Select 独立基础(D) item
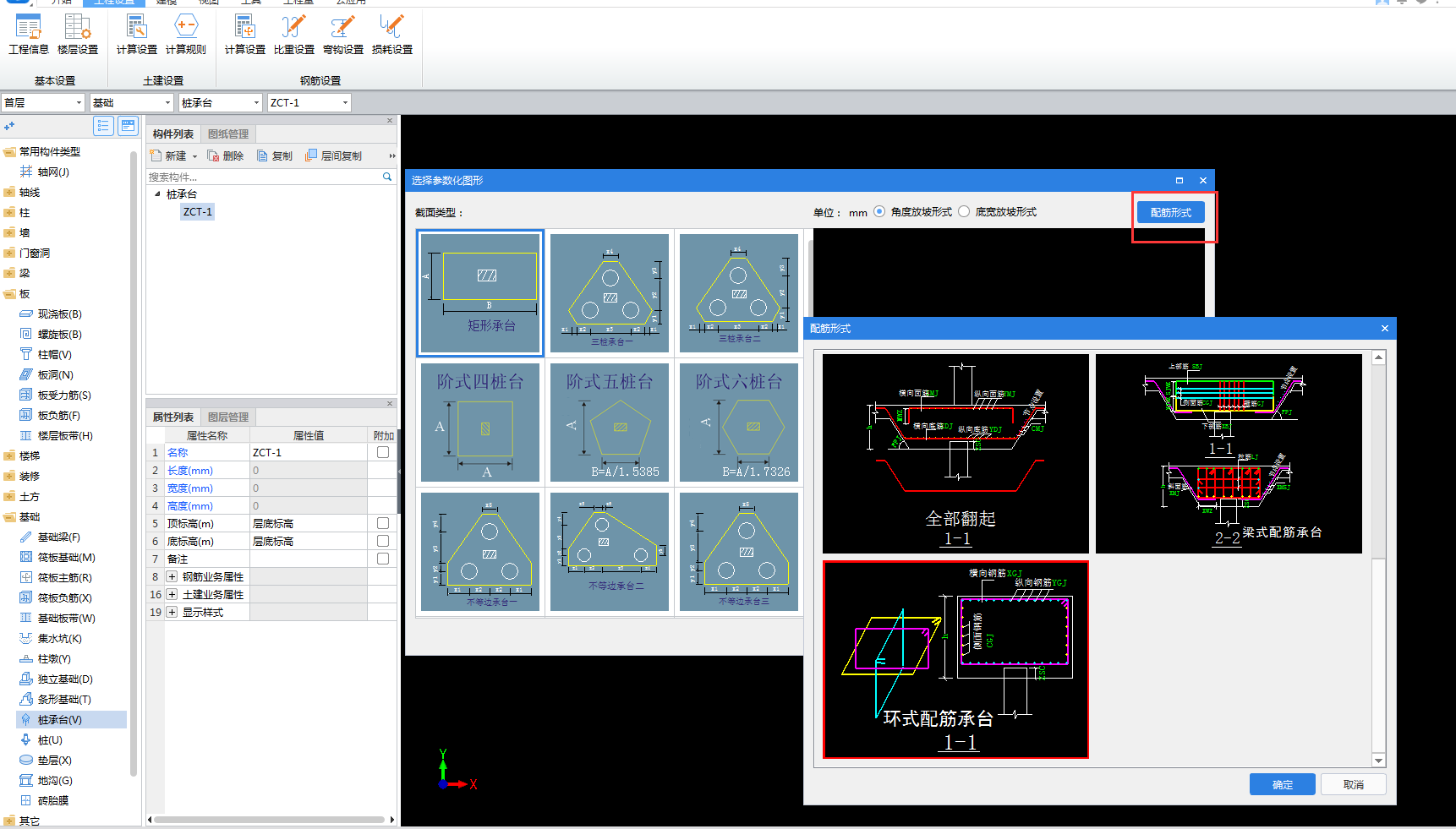Viewport: 1456px width, 829px height. coord(56,679)
